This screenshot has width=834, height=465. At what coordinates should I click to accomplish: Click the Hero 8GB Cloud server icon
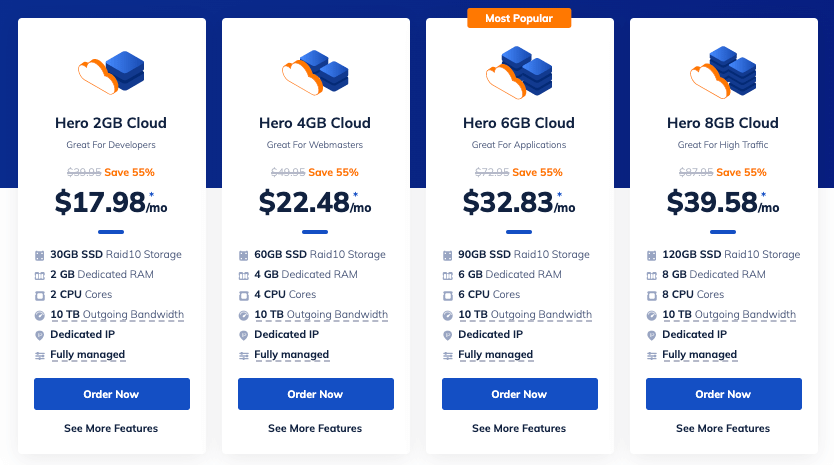click(x=723, y=70)
